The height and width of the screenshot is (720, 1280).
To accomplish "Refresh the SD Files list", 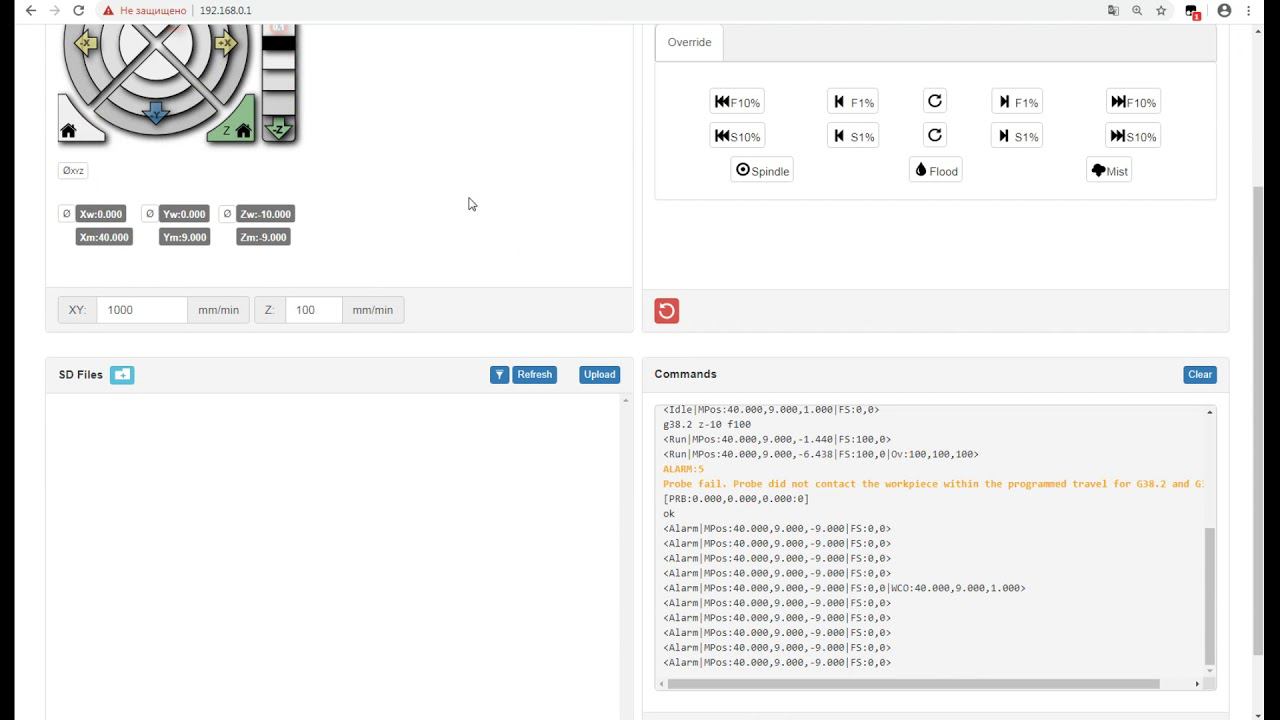I will (534, 375).
